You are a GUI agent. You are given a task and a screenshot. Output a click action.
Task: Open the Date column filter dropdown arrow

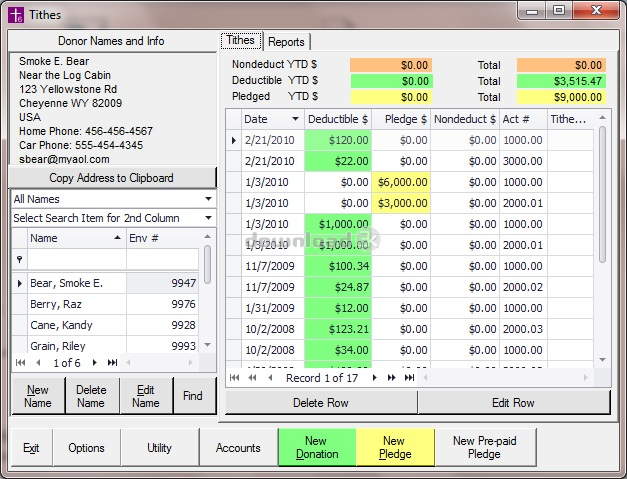295,119
